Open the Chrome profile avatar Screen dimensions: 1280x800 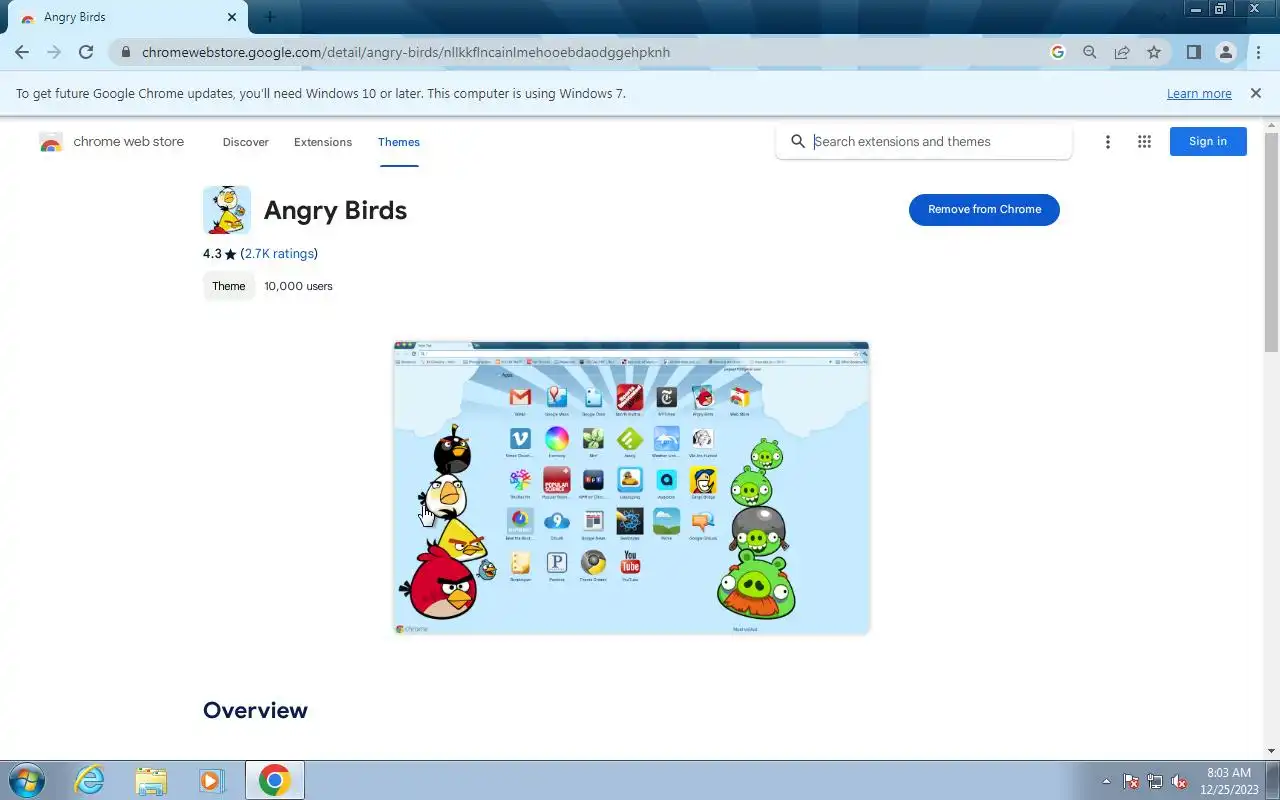[x=1225, y=52]
